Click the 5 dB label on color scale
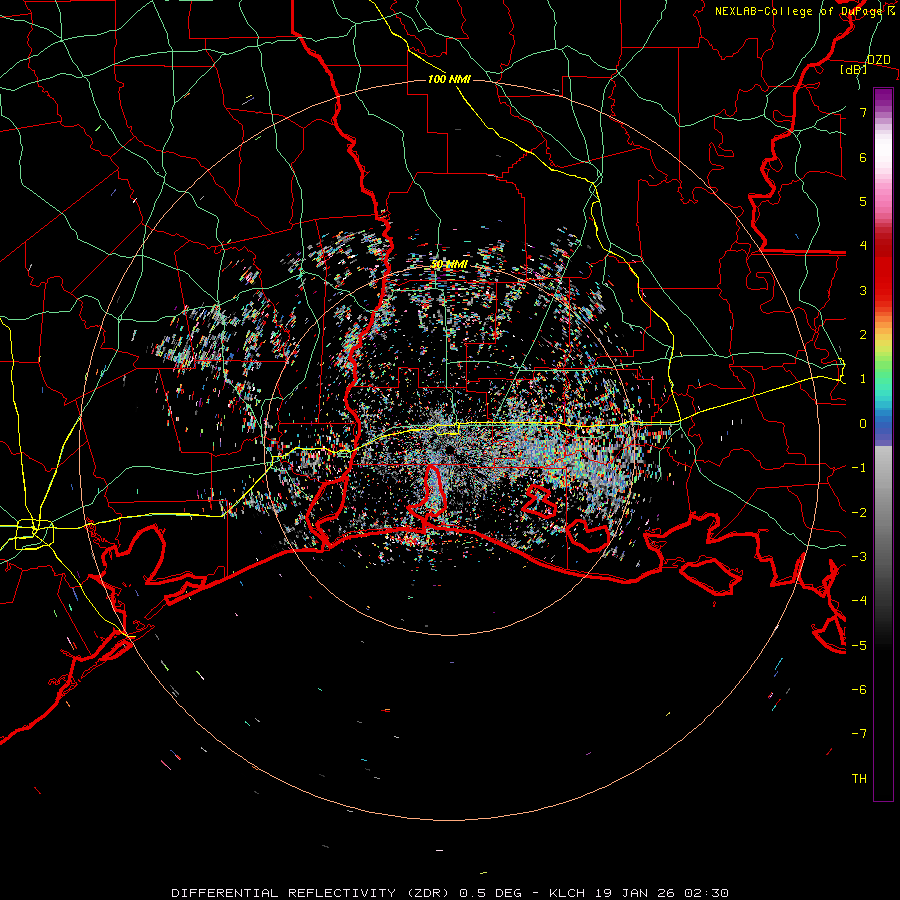Screen dimensions: 900x900 point(863,201)
